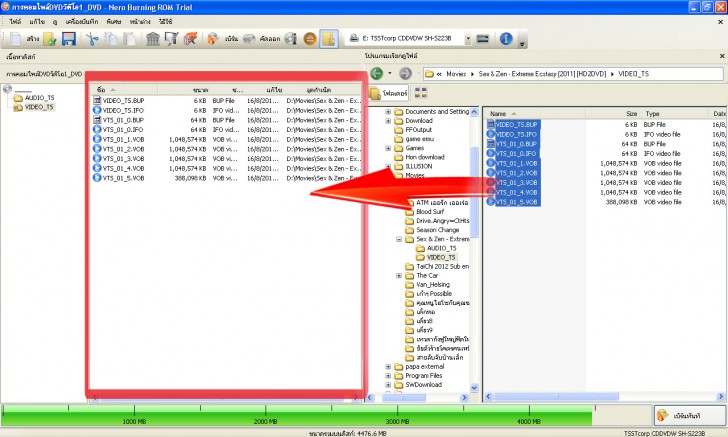728x437 pixels.
Task: Click the new blank compilation icon
Action: (15, 39)
